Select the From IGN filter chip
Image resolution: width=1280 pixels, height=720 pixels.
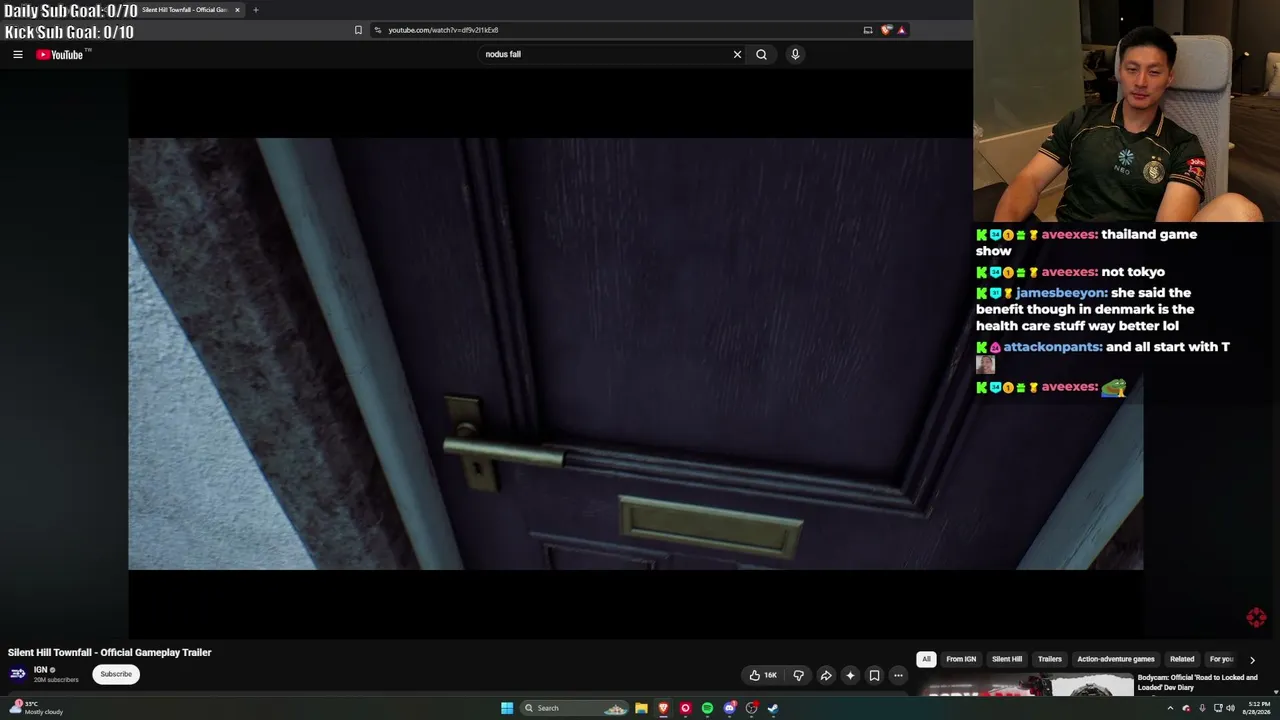(x=961, y=659)
